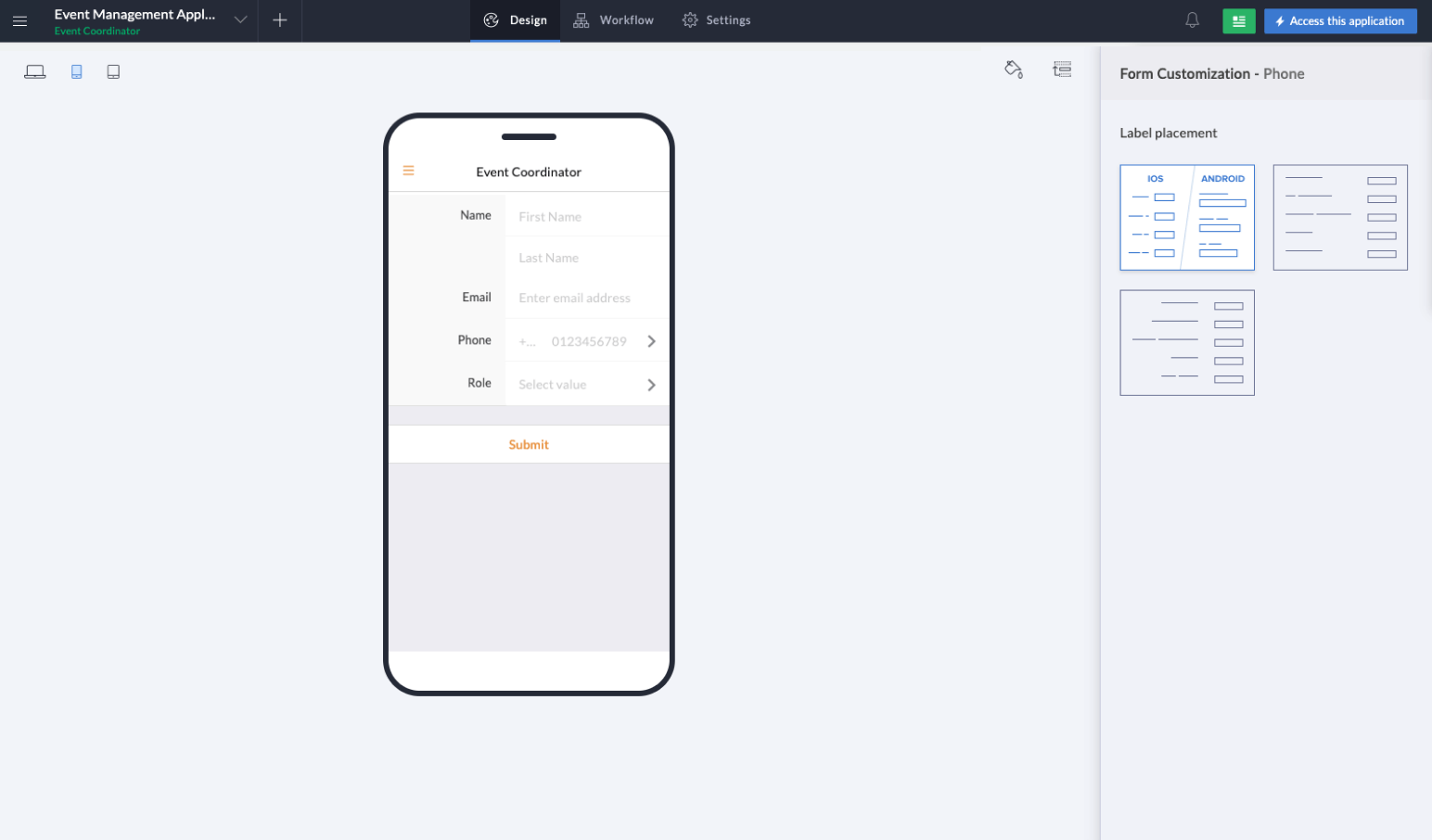The height and width of the screenshot is (840, 1432).
Task: Open the orange menu inside the phone preview
Action: 408,171
